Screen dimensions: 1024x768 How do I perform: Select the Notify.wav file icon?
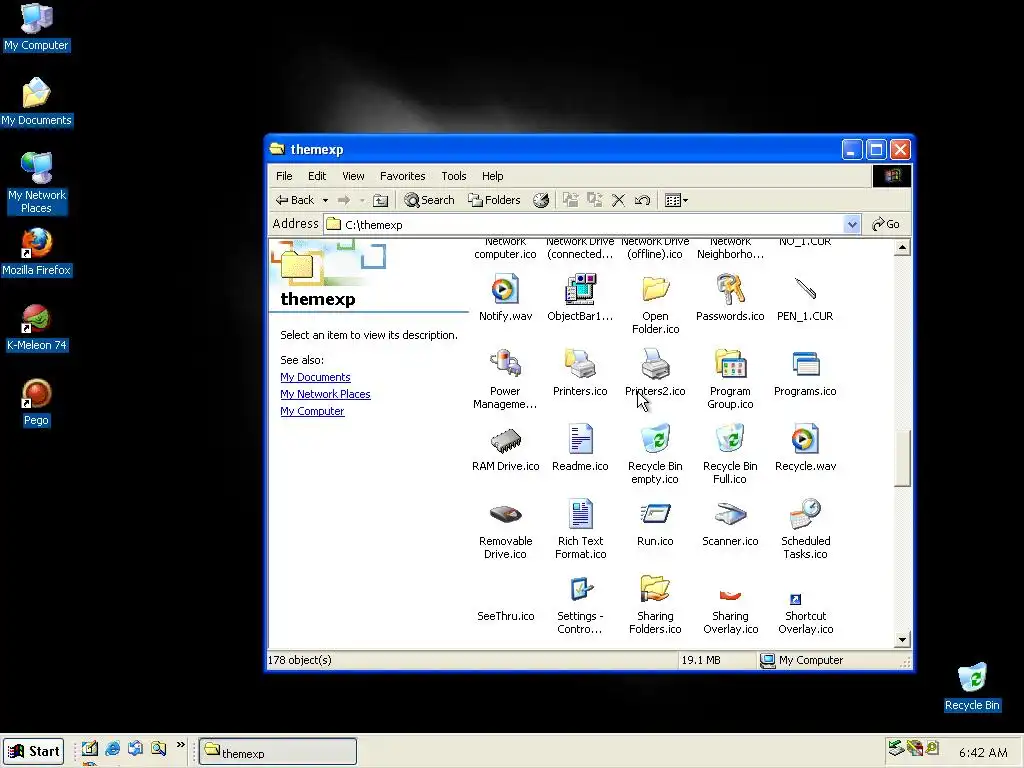pos(505,289)
